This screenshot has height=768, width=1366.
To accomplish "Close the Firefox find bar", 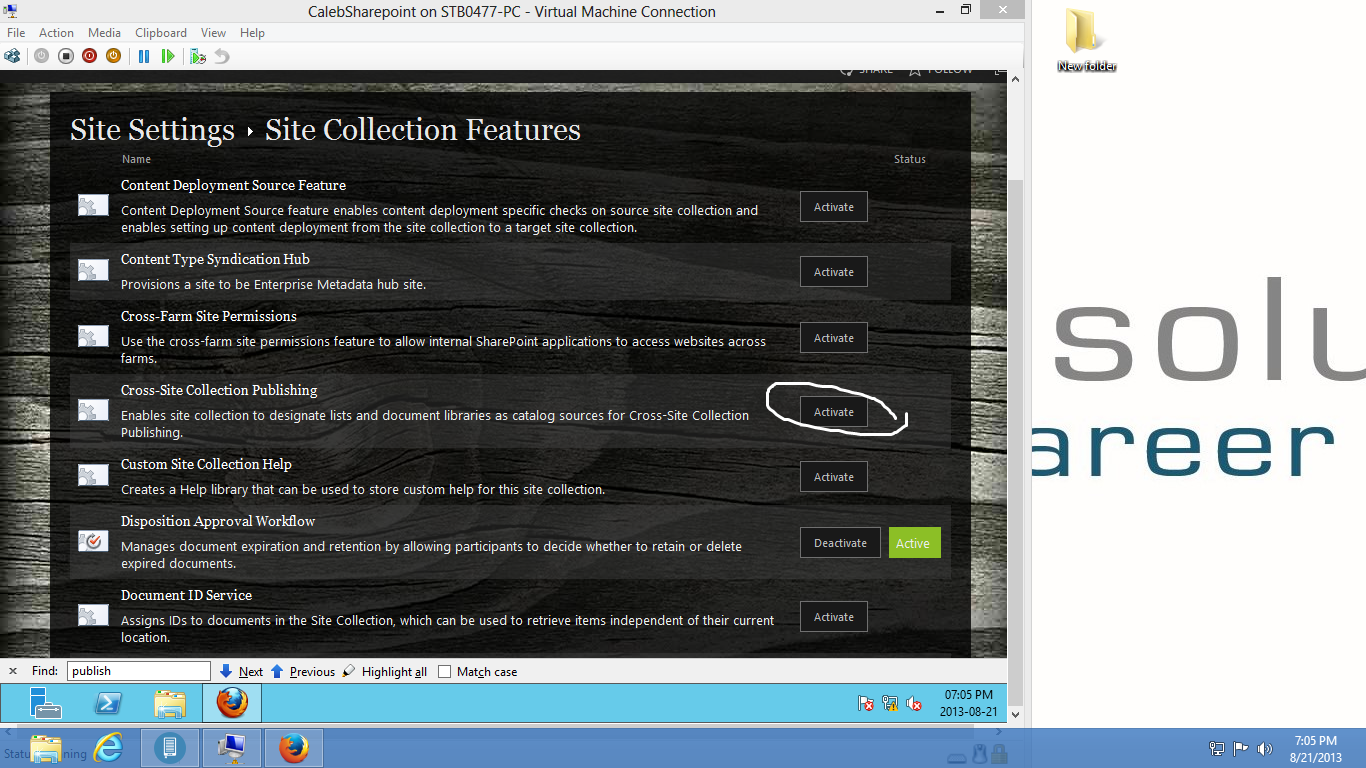I will tap(13, 671).
